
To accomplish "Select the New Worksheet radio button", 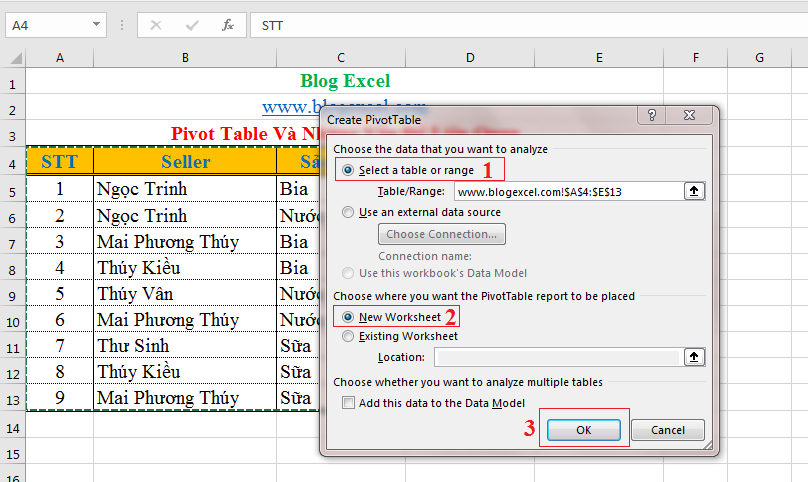I will 348,317.
